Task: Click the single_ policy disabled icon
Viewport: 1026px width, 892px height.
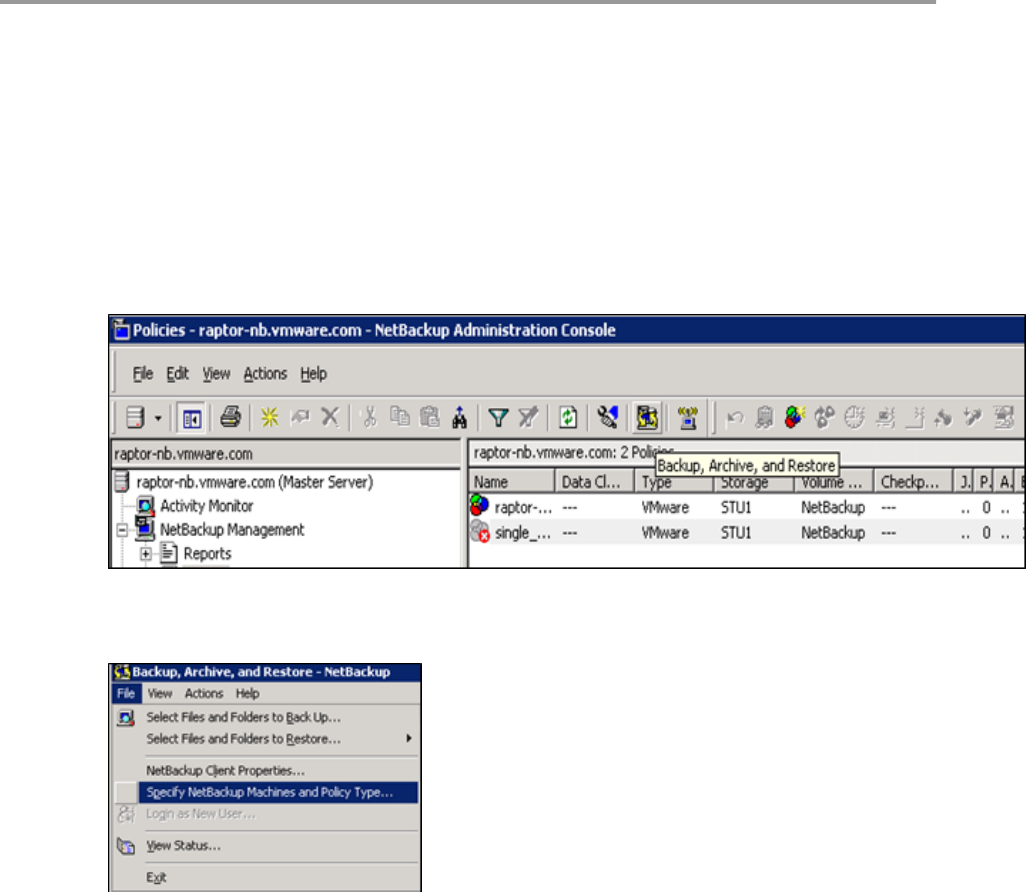Action: coord(480,531)
